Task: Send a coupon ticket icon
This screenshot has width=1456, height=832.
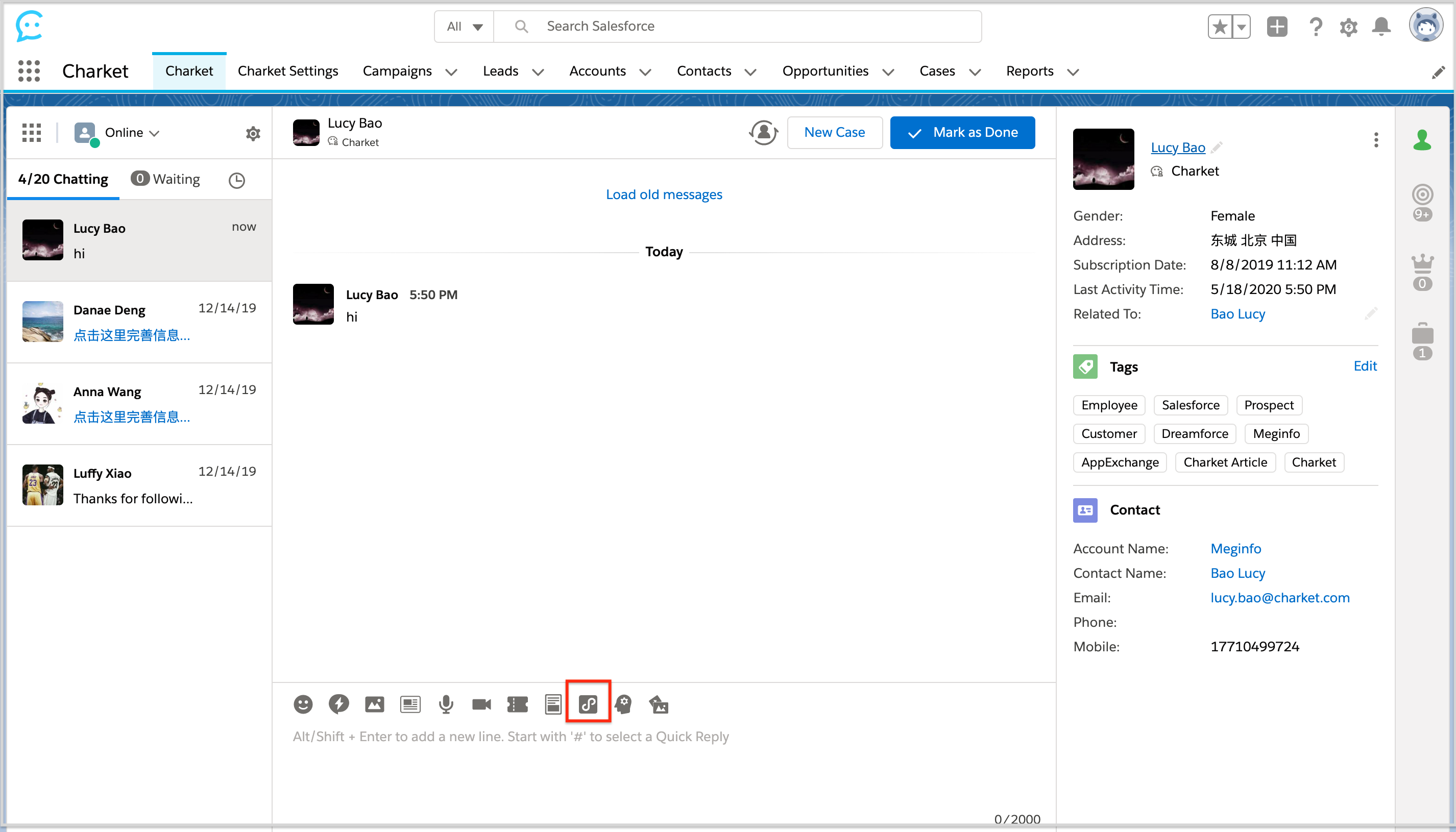Action: click(x=518, y=704)
